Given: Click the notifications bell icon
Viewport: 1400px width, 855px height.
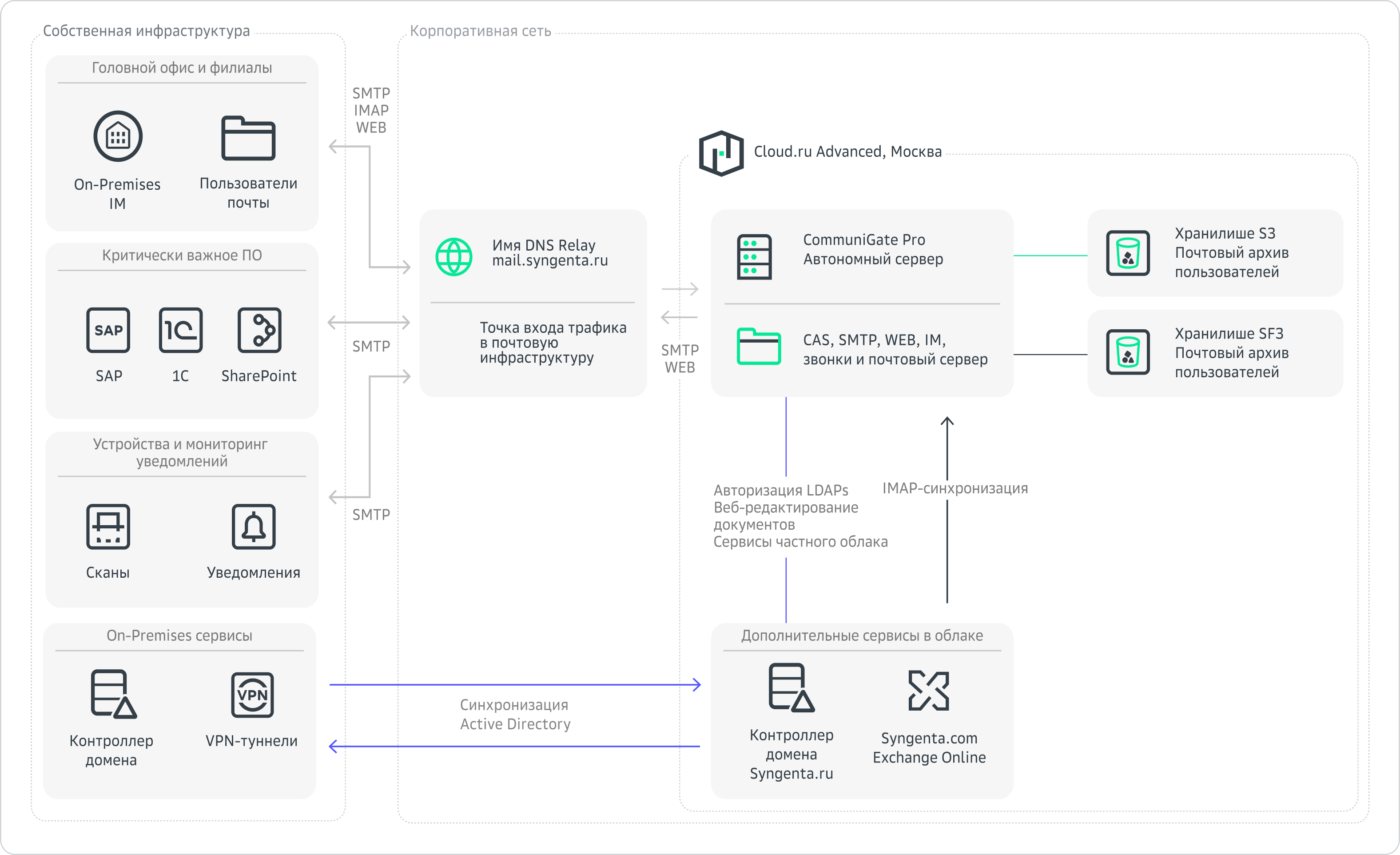Looking at the screenshot, I should pos(254,527).
